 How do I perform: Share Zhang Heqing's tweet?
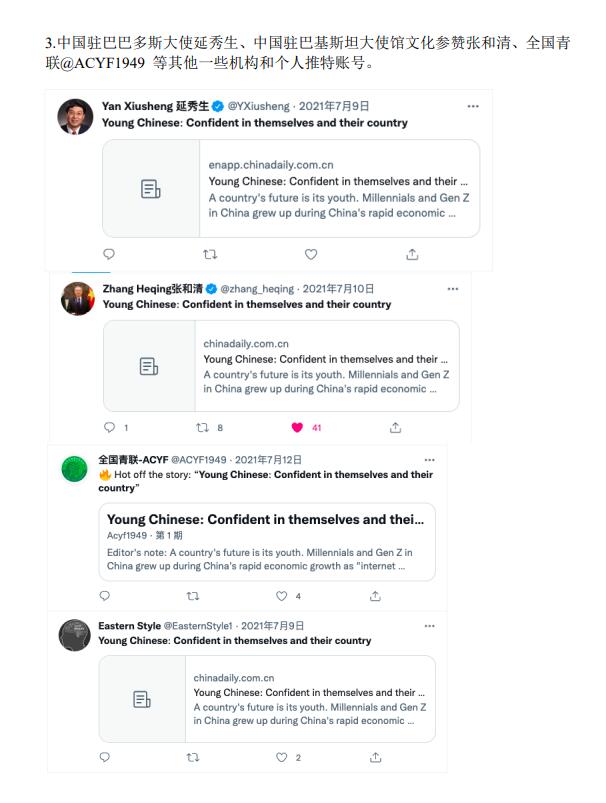395,427
